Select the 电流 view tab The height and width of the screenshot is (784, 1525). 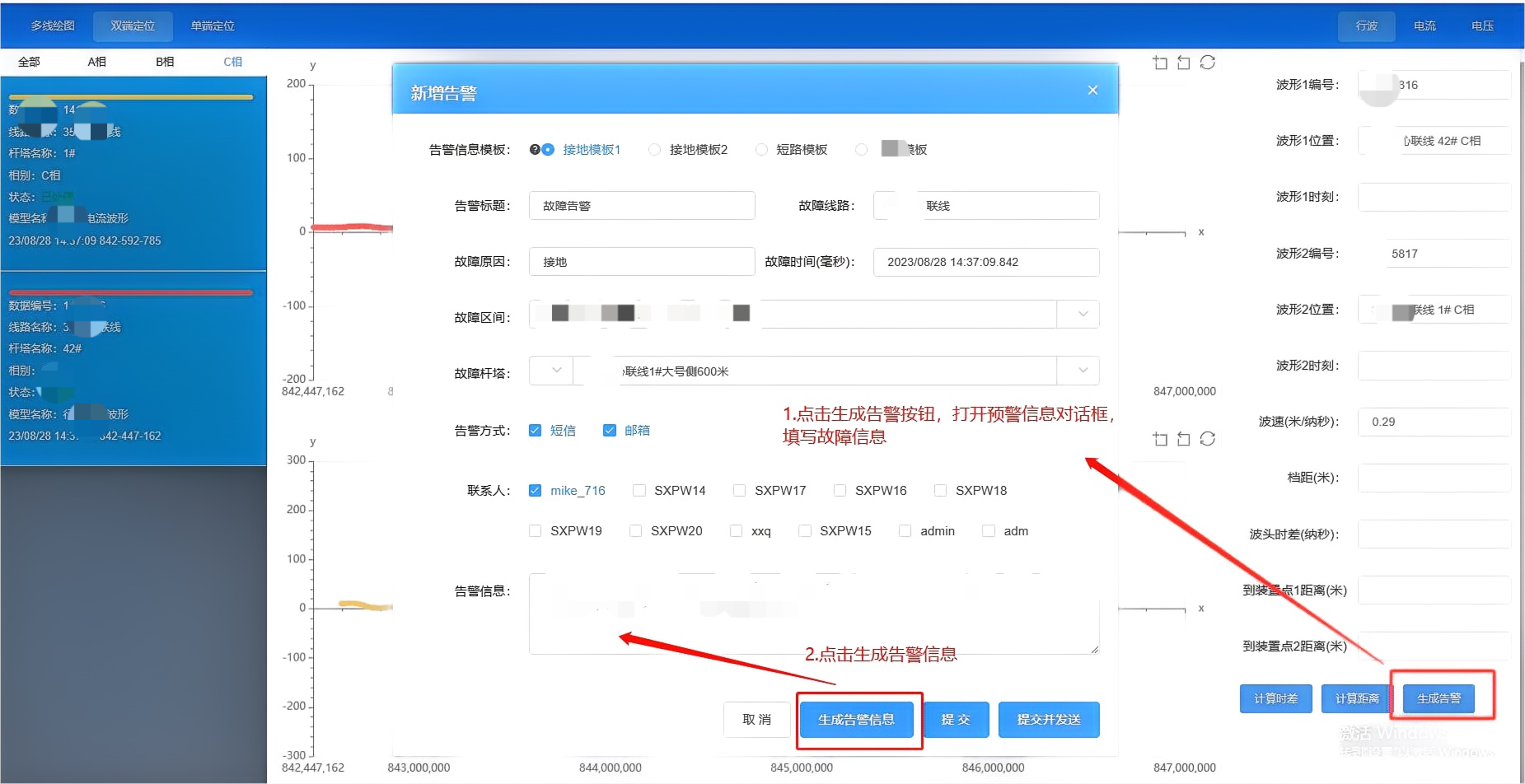pos(1424,26)
